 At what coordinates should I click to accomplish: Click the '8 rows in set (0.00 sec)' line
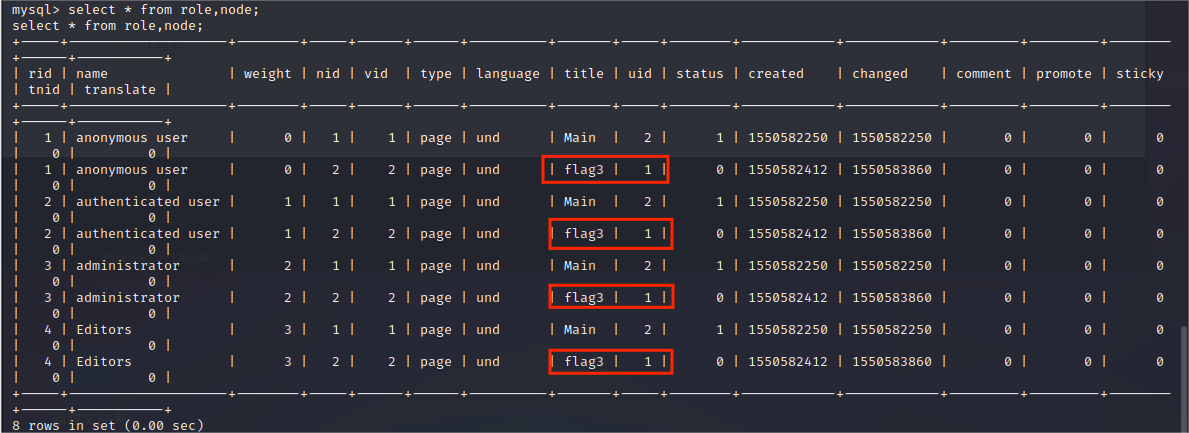tap(108, 426)
